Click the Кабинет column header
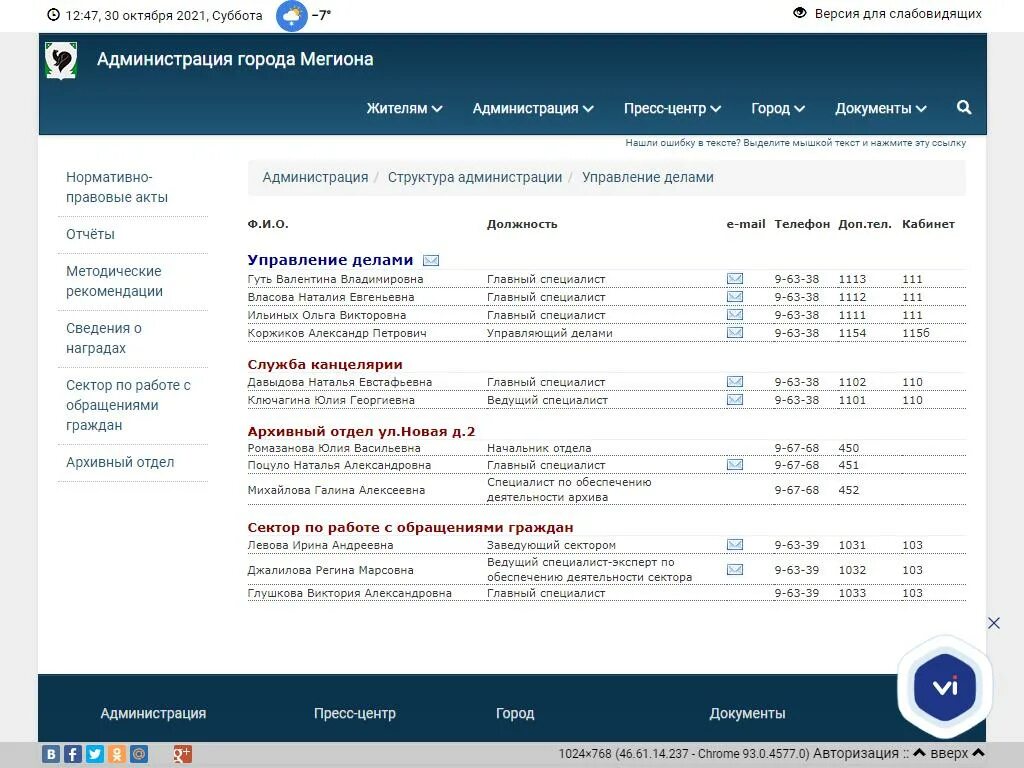This screenshot has height=768, width=1024. coord(928,224)
